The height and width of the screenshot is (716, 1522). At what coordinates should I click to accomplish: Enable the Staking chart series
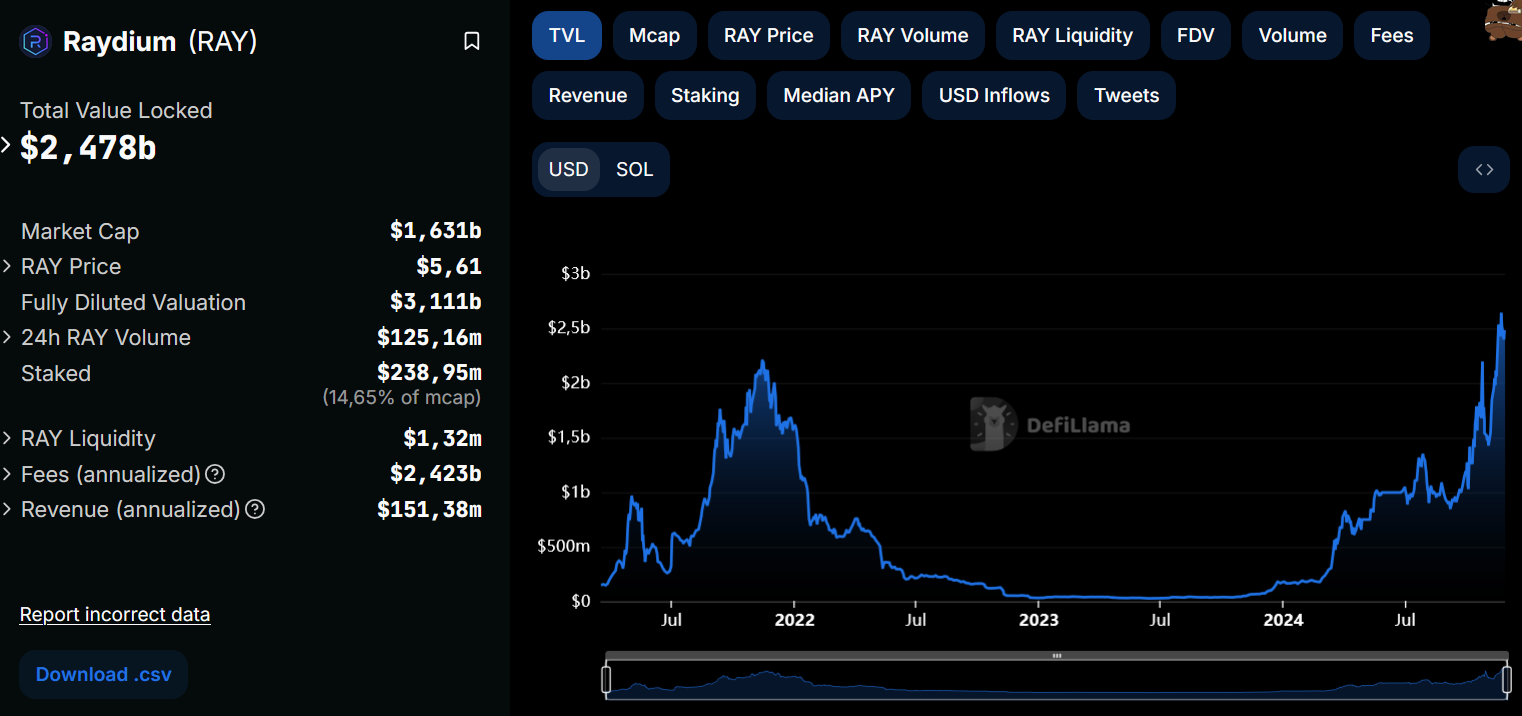tap(705, 95)
